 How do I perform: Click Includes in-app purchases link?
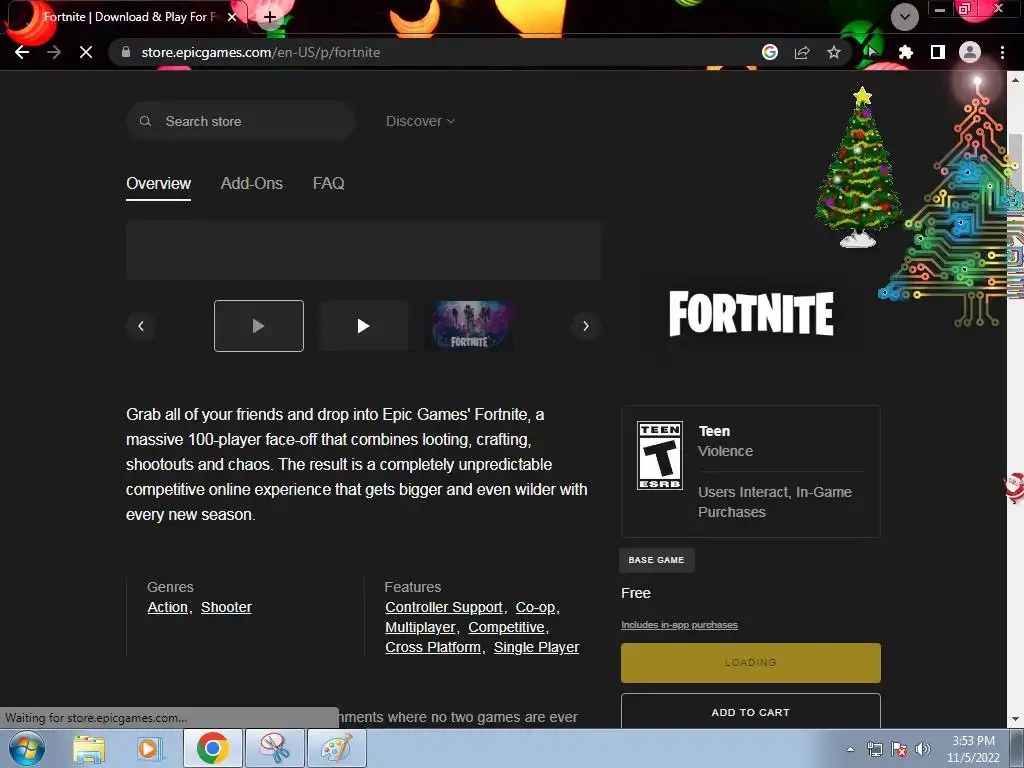(679, 625)
